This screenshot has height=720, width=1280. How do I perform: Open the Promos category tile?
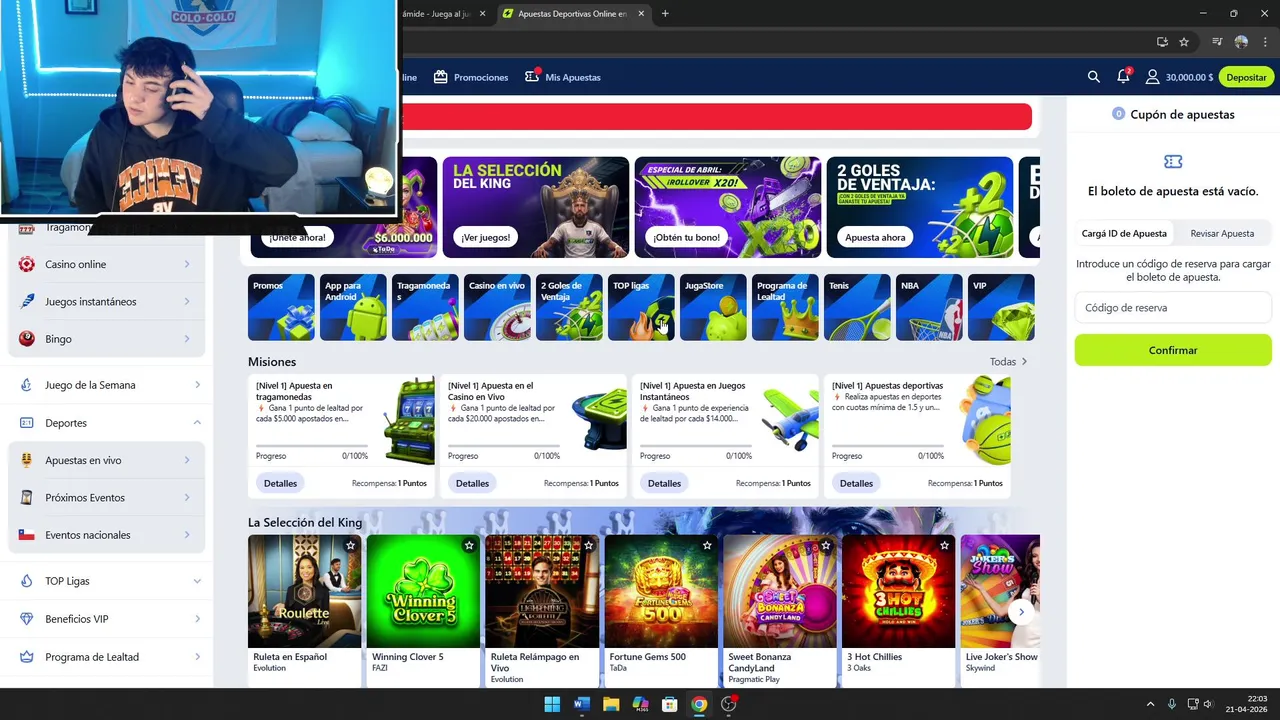click(x=281, y=307)
